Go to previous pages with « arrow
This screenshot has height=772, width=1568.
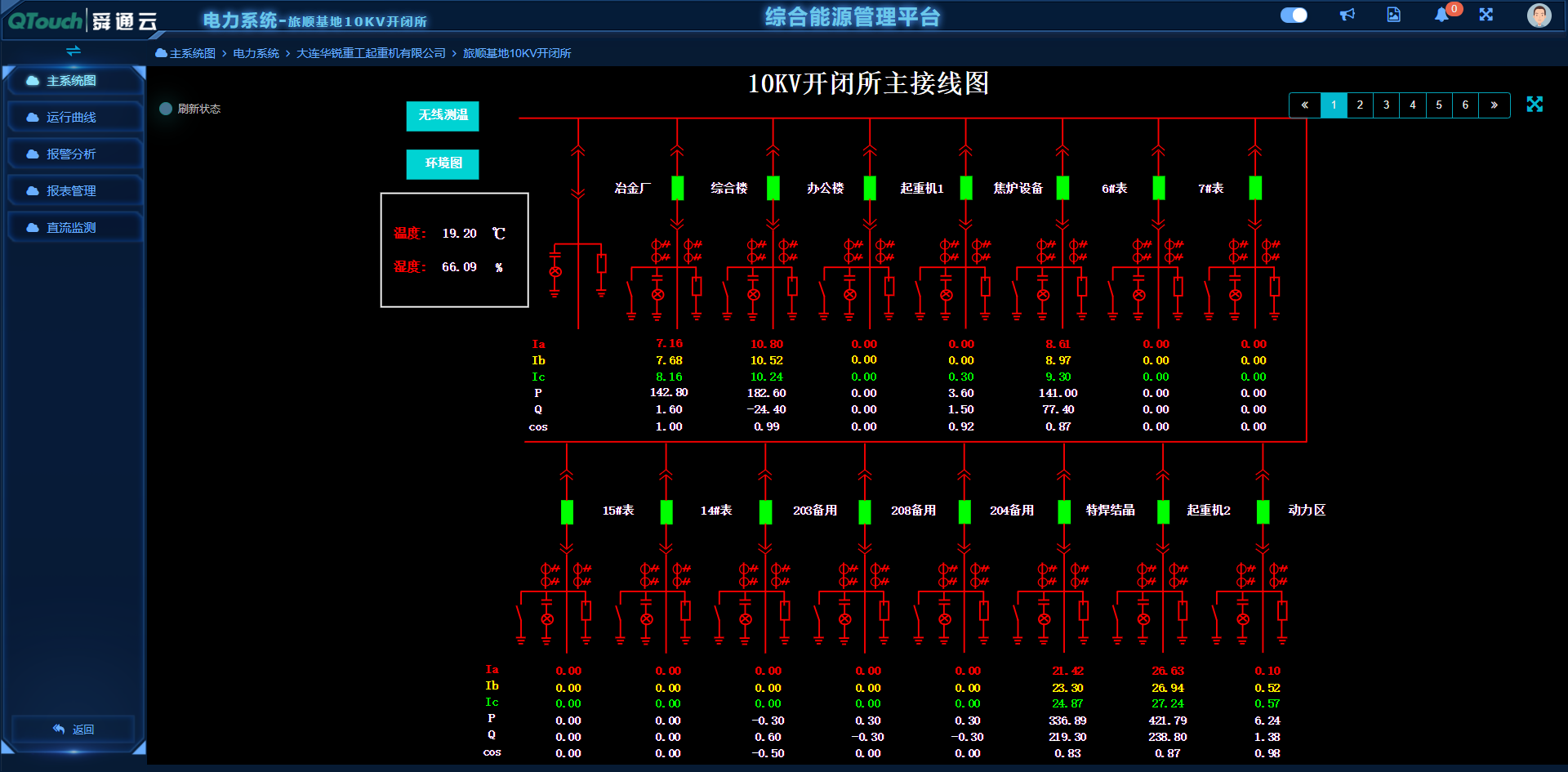tap(1304, 105)
